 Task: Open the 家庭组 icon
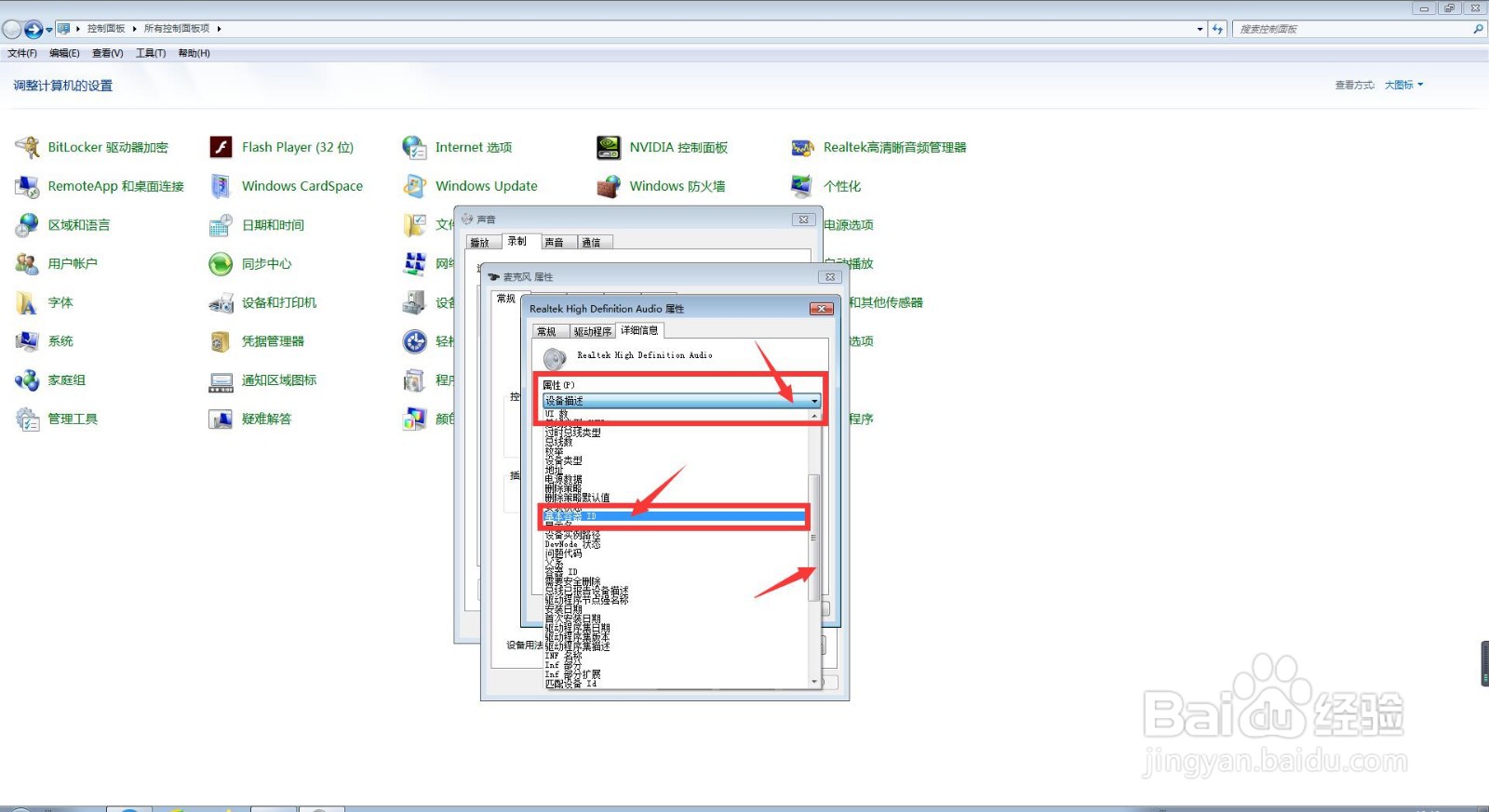[27, 380]
